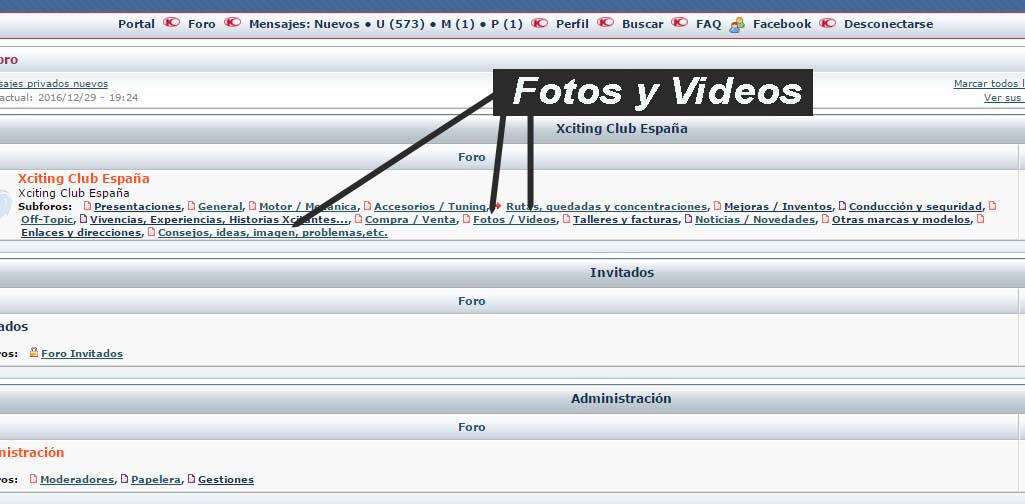Log out using Desconectarse

pos(888,24)
